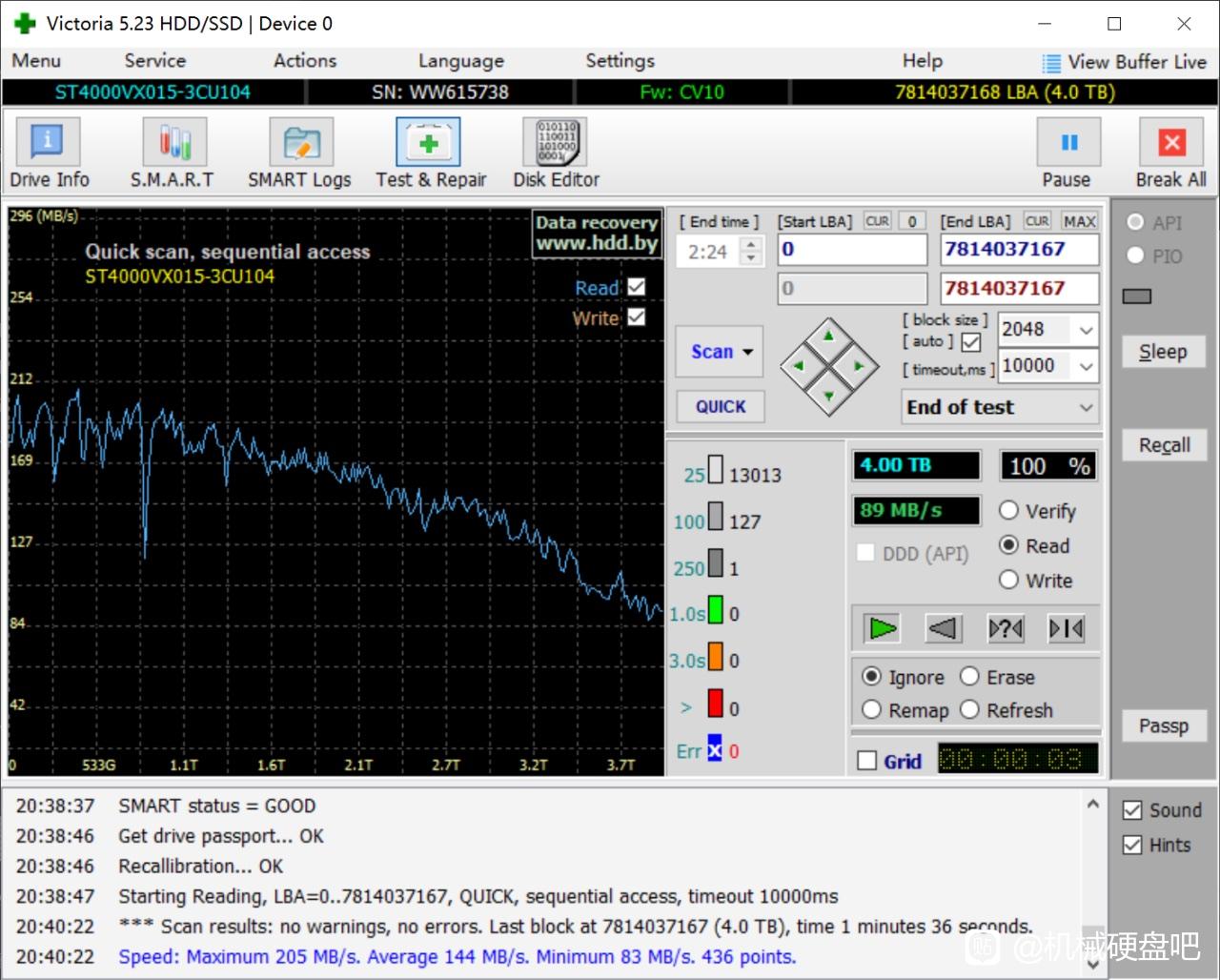The width and height of the screenshot is (1220, 980).
Task: Select the Erase radio option
Action: 969,676
